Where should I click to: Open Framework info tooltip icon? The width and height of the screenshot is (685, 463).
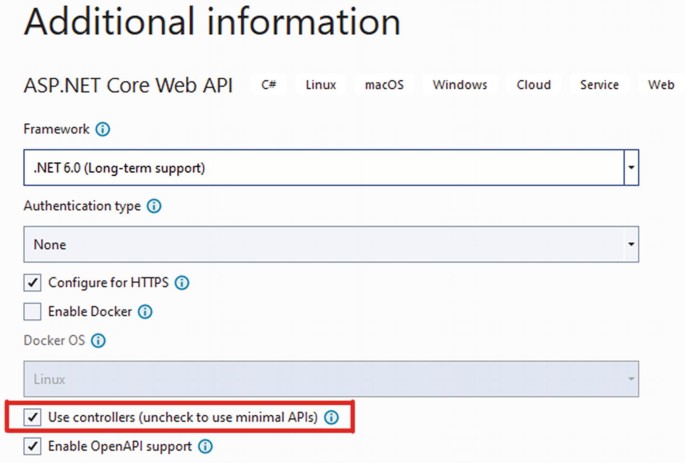point(103,129)
